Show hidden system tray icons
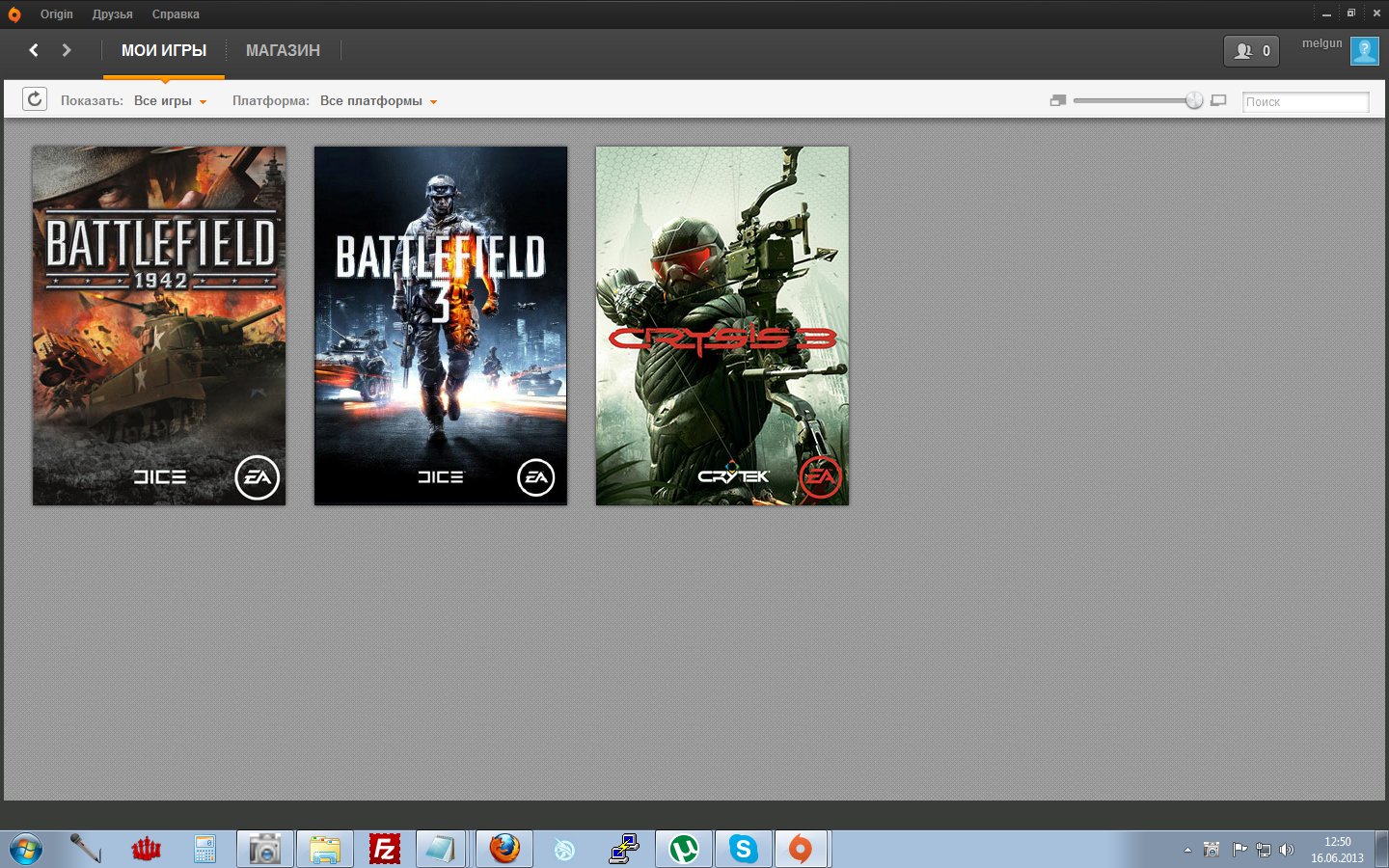 coord(1187,851)
